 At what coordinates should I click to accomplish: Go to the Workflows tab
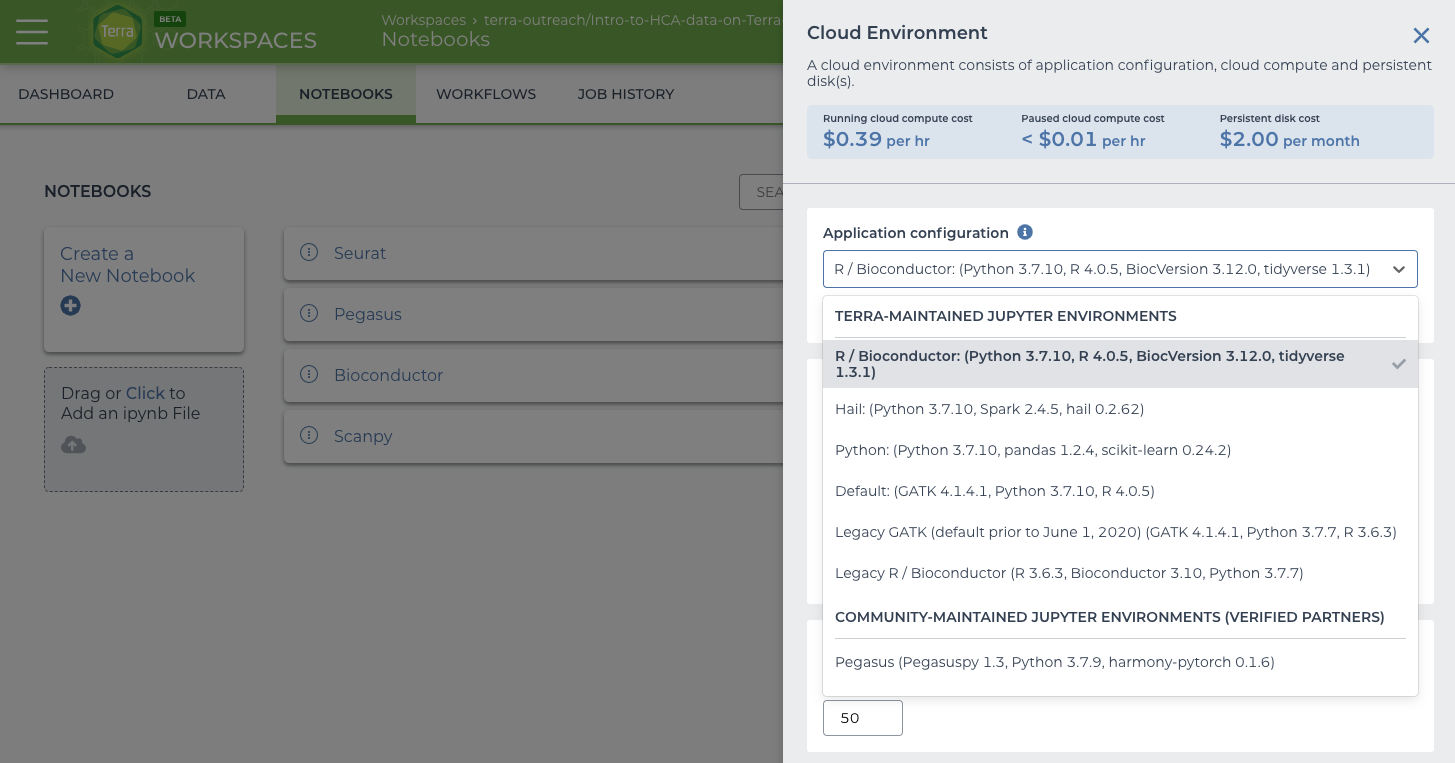click(486, 94)
